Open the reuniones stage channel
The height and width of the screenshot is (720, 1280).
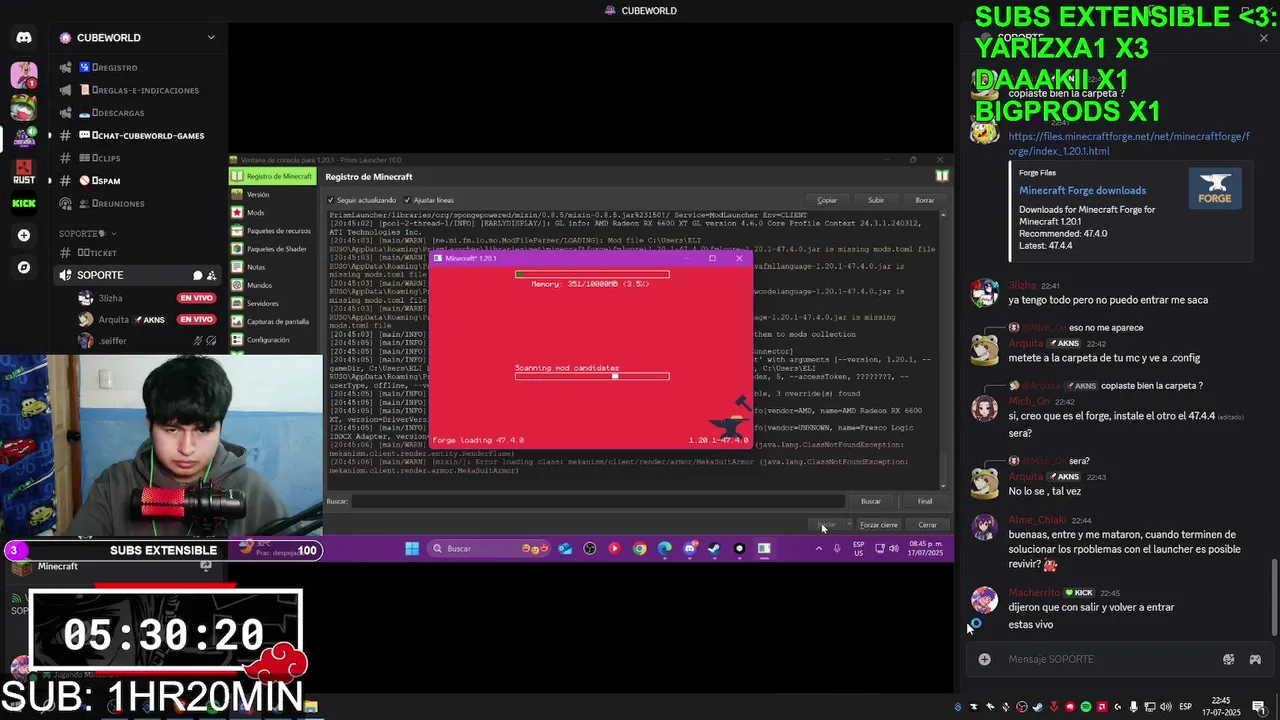tap(138, 203)
